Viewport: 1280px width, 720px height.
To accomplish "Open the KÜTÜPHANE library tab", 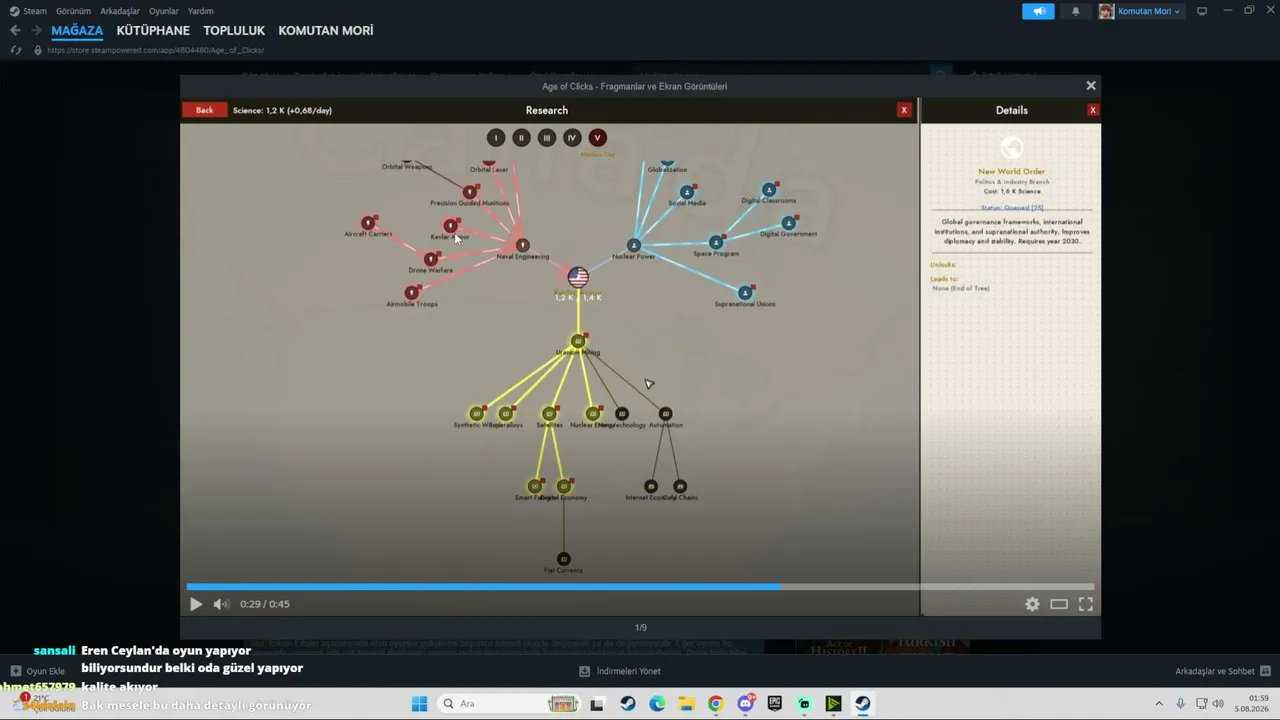I will [153, 31].
